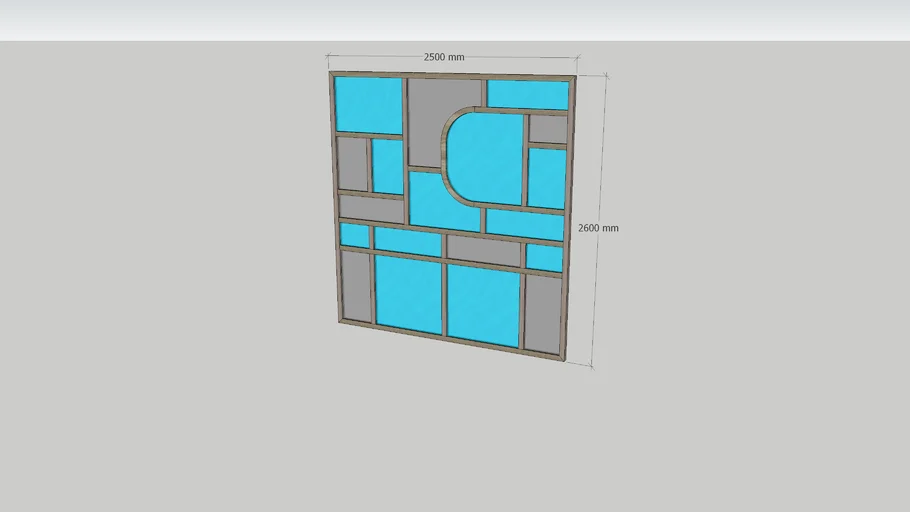
Task: Select the tall cyan panel on the right edge
Action: [x=546, y=179]
